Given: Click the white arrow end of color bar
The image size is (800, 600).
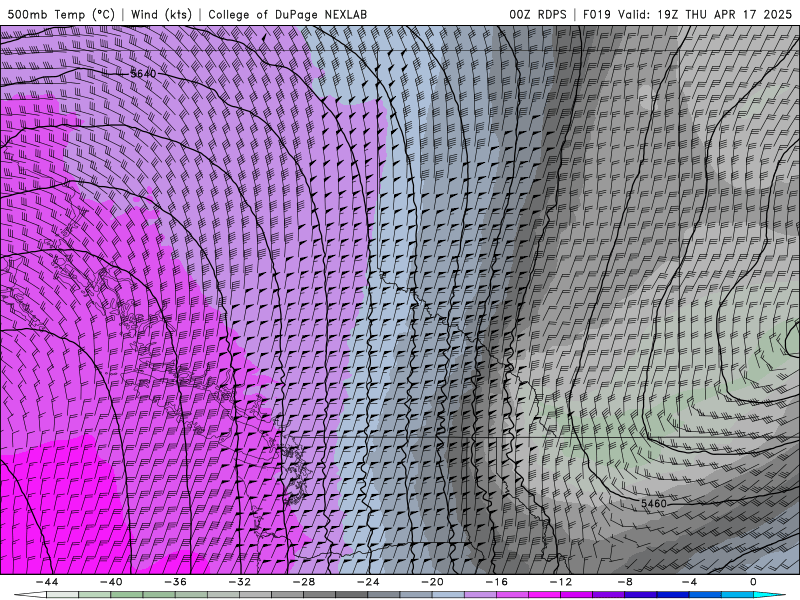Looking at the screenshot, I should [x=30, y=595].
